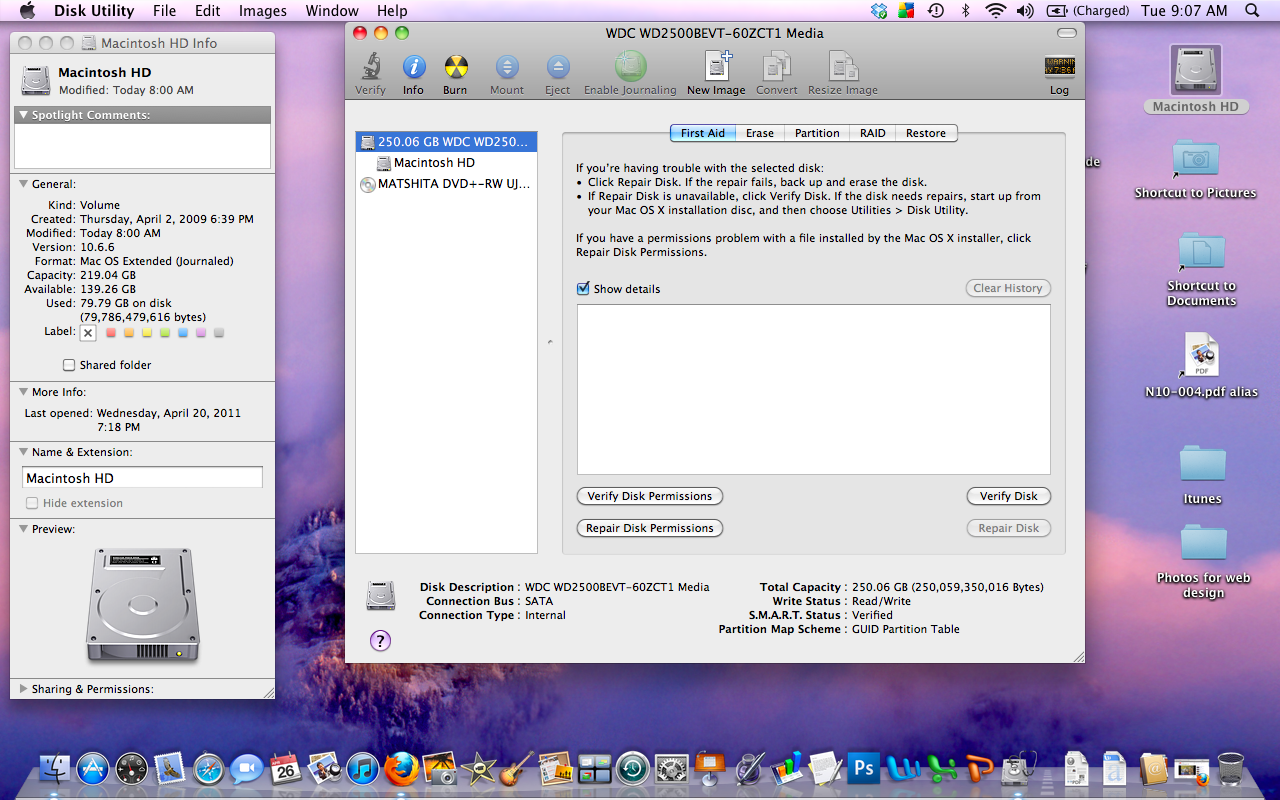The width and height of the screenshot is (1280, 800).
Task: Open the Wi-Fi status menu
Action: pos(995,10)
